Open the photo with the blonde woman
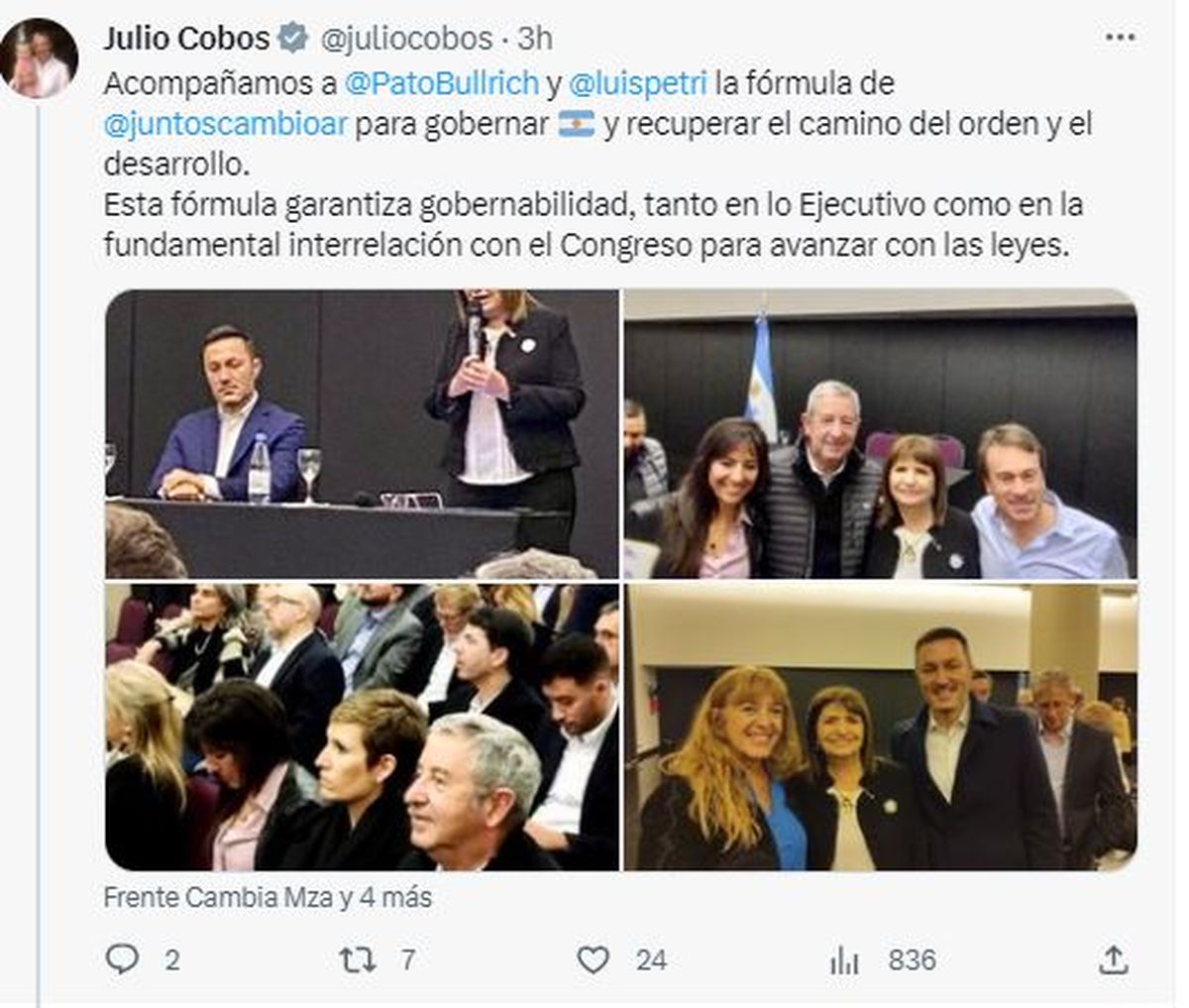 click(881, 728)
